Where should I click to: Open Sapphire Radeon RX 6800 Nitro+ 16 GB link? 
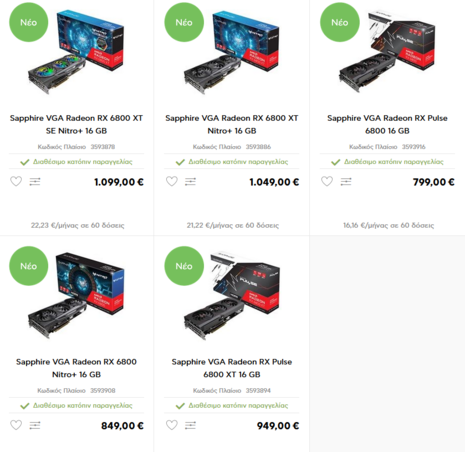(x=76, y=368)
